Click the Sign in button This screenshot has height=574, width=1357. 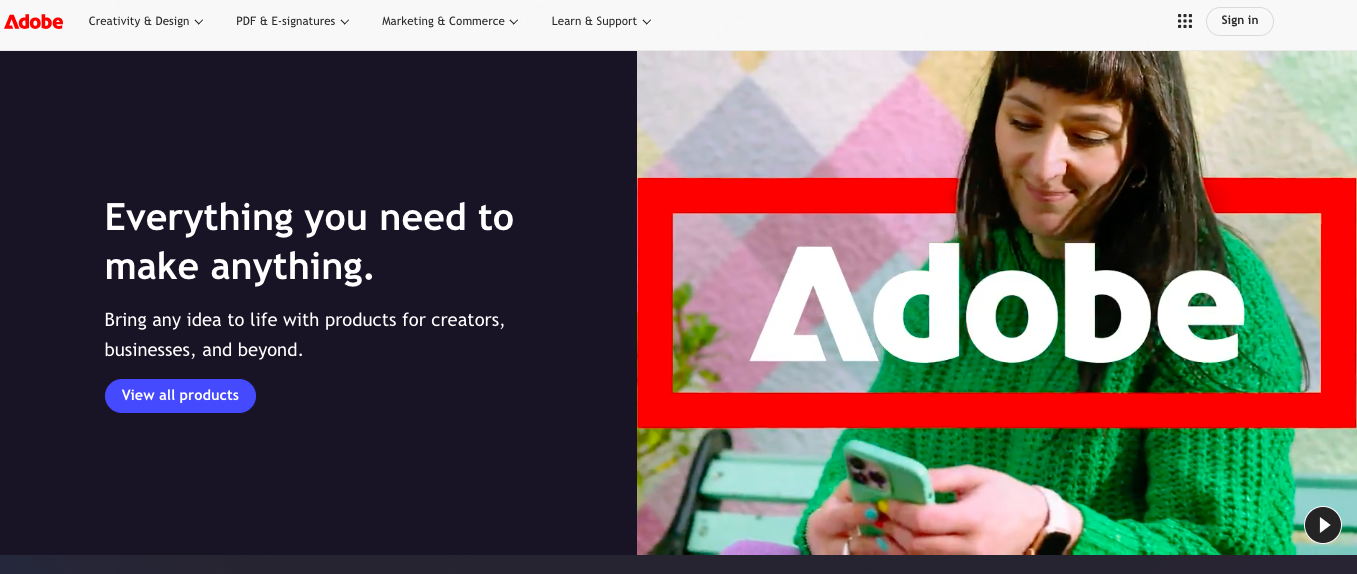tap(1239, 21)
